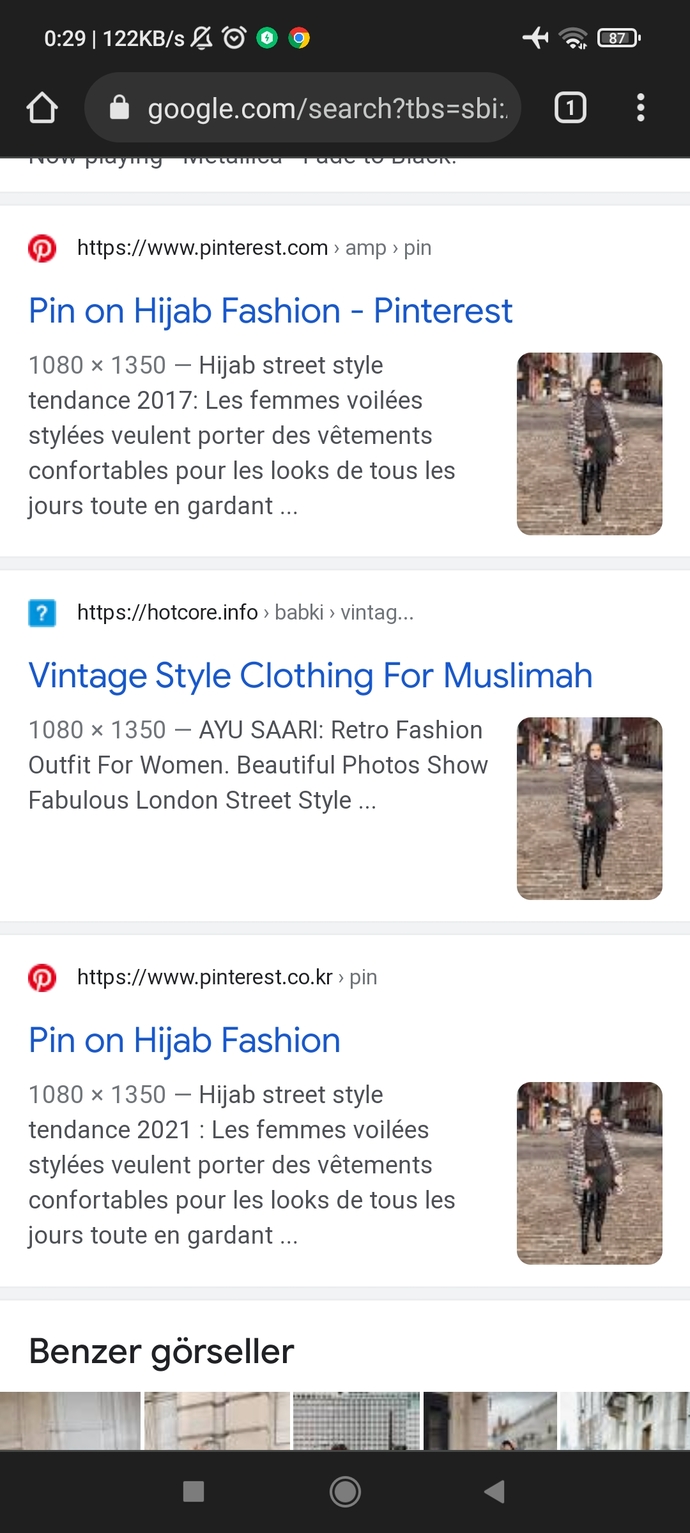The width and height of the screenshot is (690, 1533).
Task: Tap the Pinterest favicon of first result
Action: [x=42, y=248]
